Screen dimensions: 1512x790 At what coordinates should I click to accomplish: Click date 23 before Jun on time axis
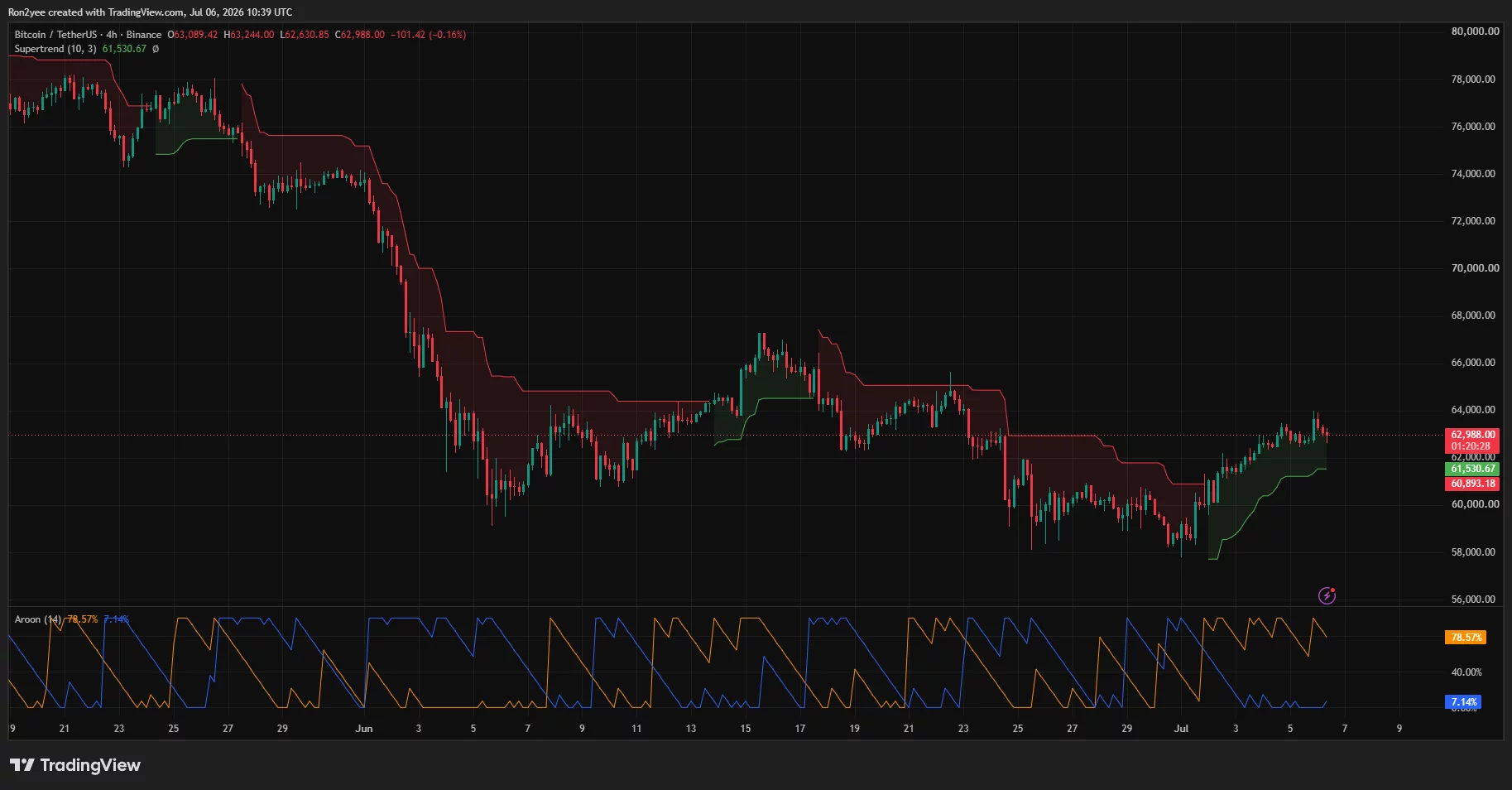click(119, 729)
